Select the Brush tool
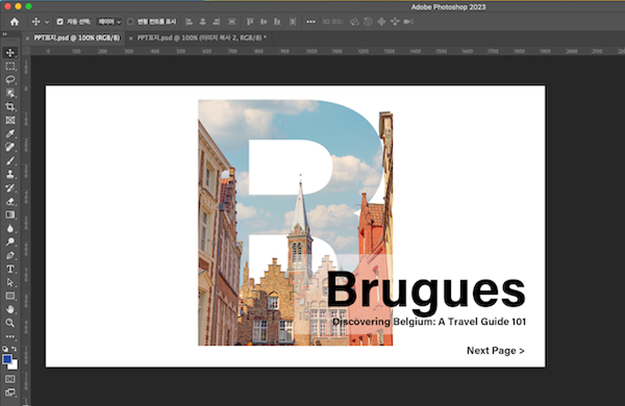This screenshot has width=625, height=406. pyautogui.click(x=11, y=160)
